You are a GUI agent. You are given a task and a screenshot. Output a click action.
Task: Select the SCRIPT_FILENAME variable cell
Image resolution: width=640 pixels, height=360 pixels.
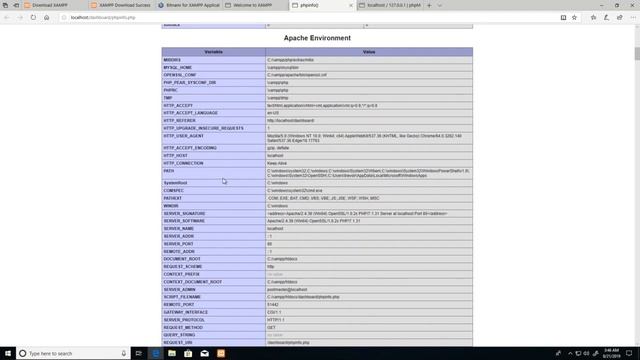213,297
